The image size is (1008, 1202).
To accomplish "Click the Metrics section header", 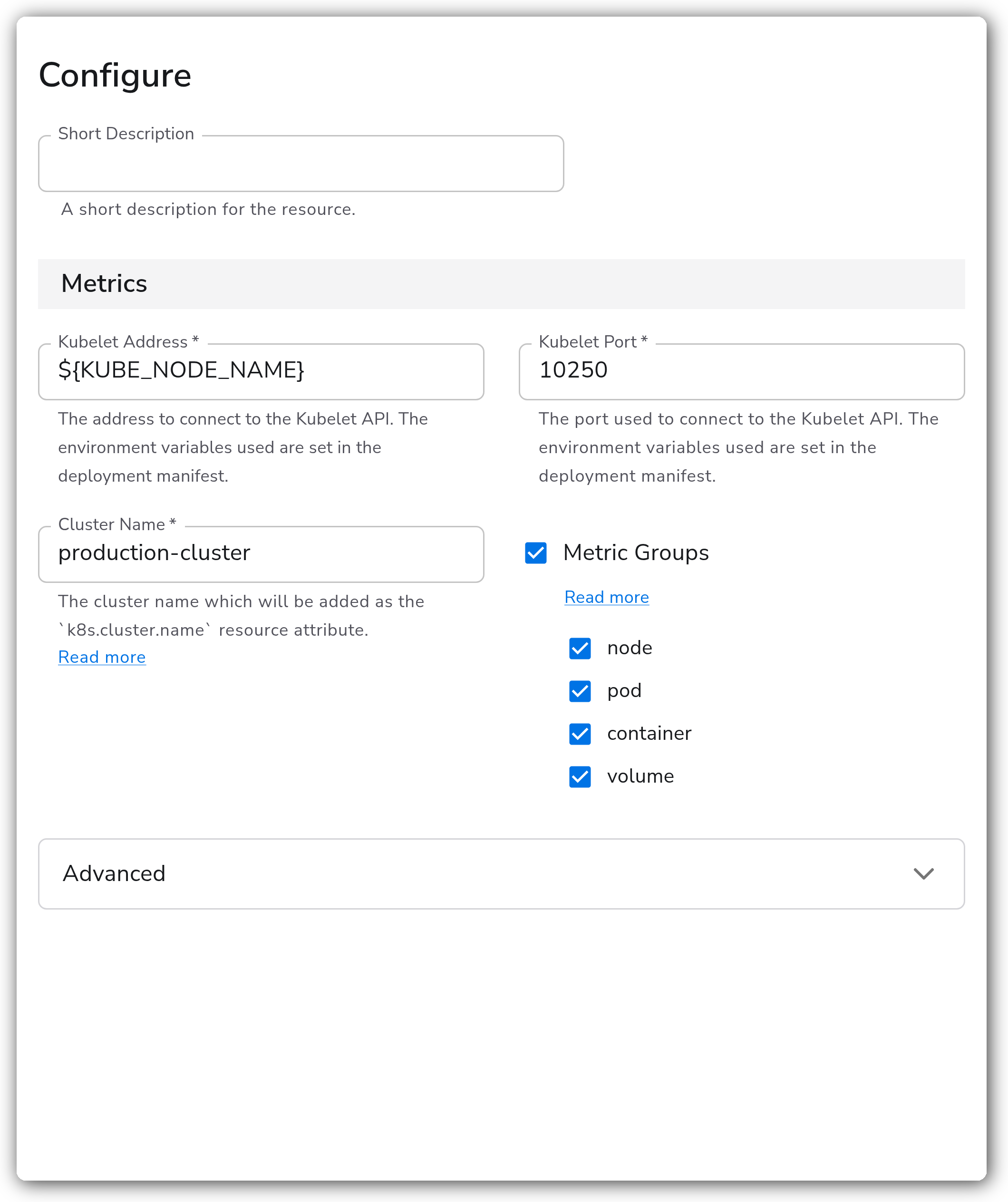I will [502, 284].
